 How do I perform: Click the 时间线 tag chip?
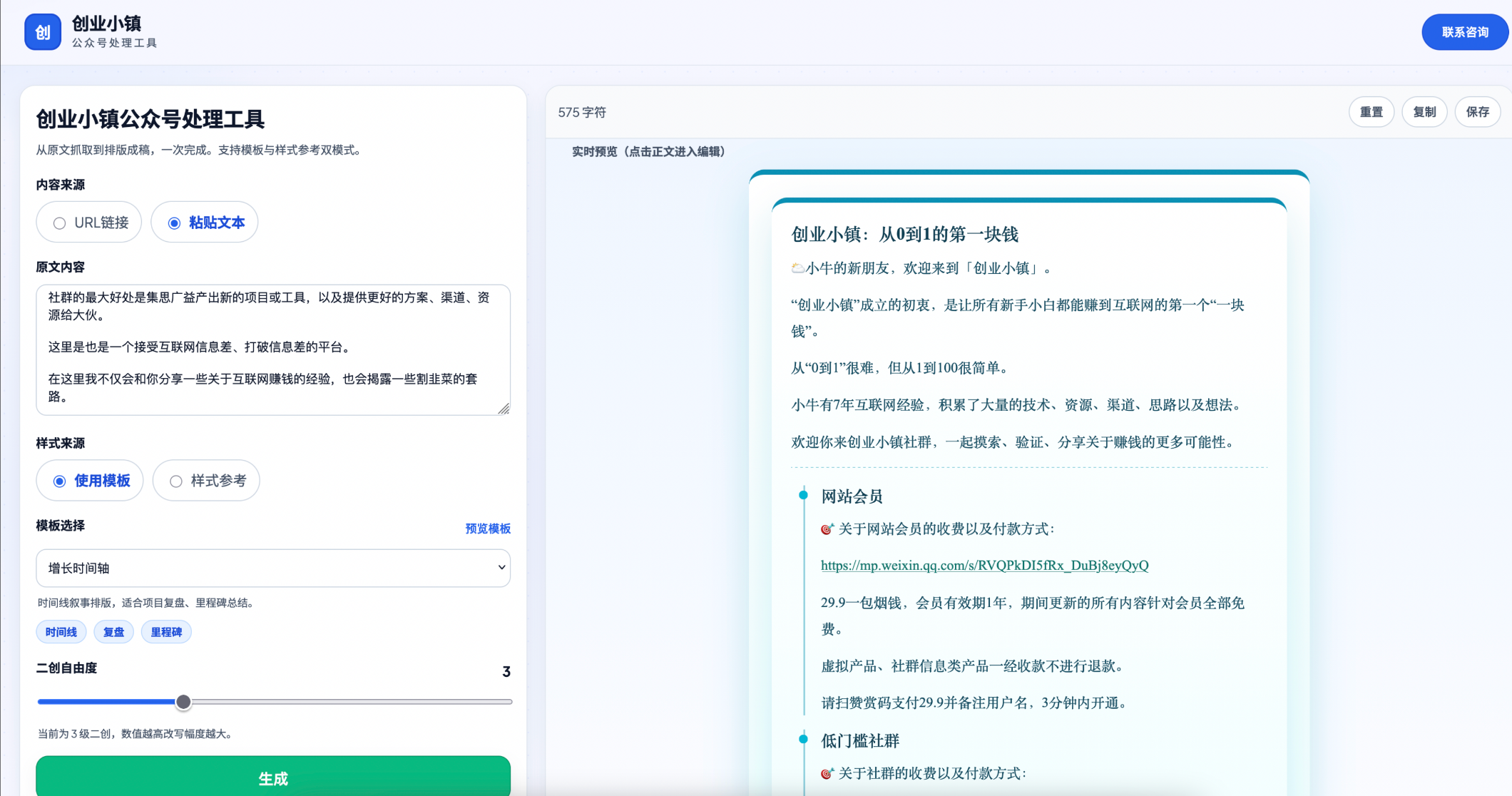[61, 632]
